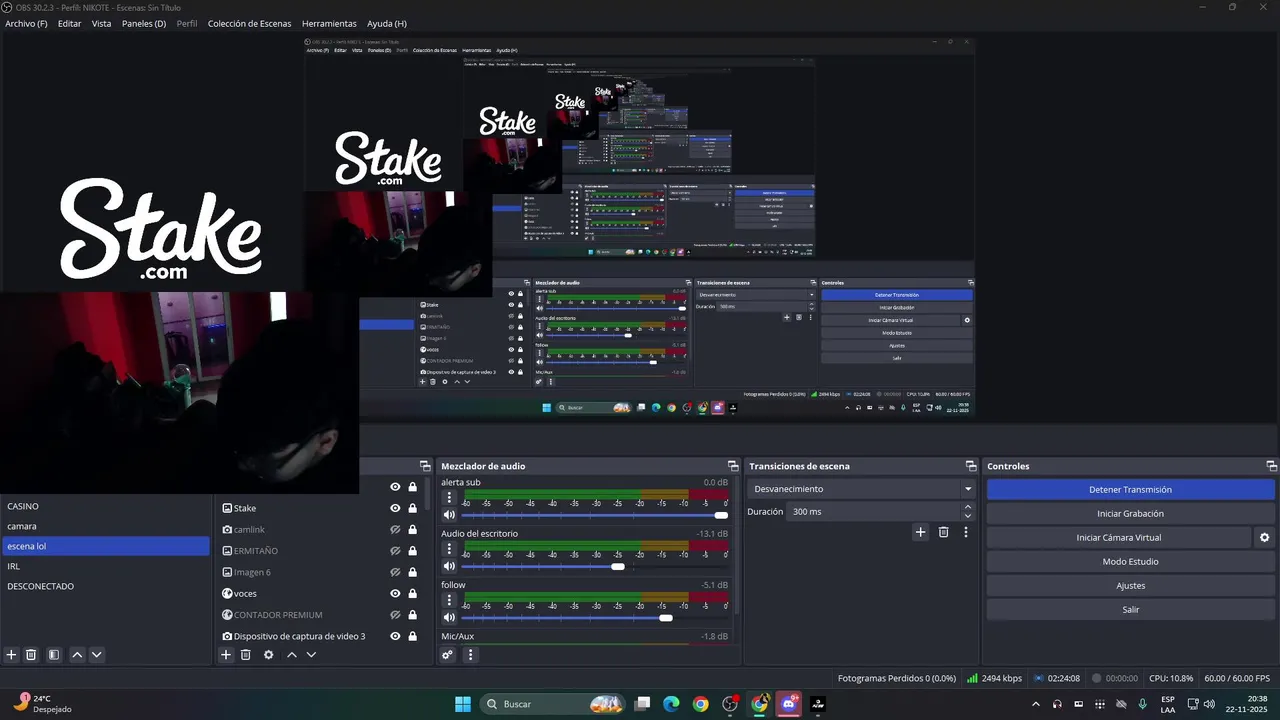This screenshot has height=720, width=1280.
Task: Click the Salir button
Action: point(1130,610)
